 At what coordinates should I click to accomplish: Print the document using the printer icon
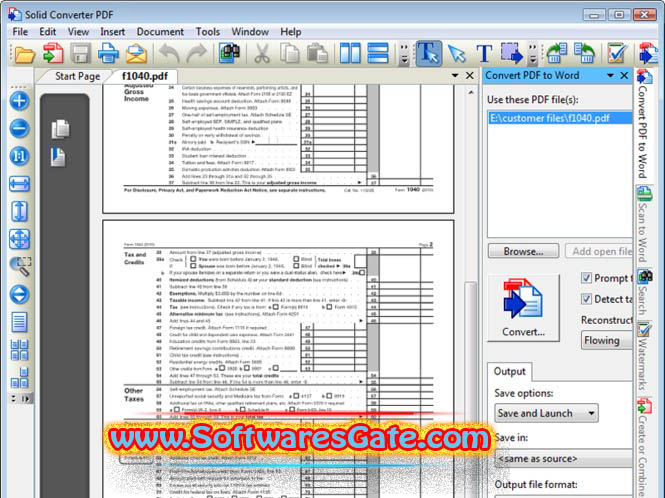(109, 54)
